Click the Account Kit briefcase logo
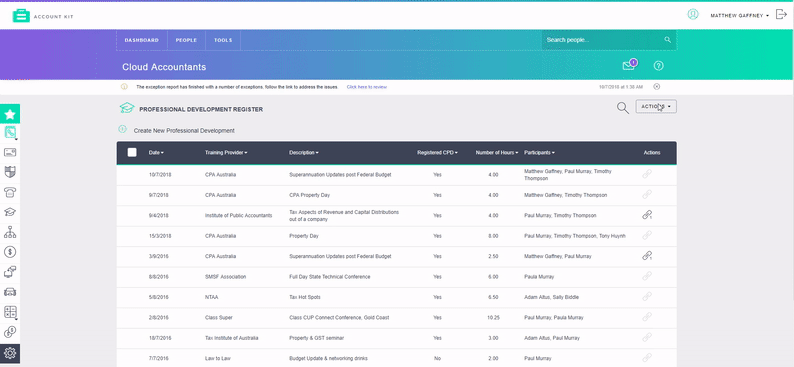Image resolution: width=794 pixels, height=367 pixels. 21,16
